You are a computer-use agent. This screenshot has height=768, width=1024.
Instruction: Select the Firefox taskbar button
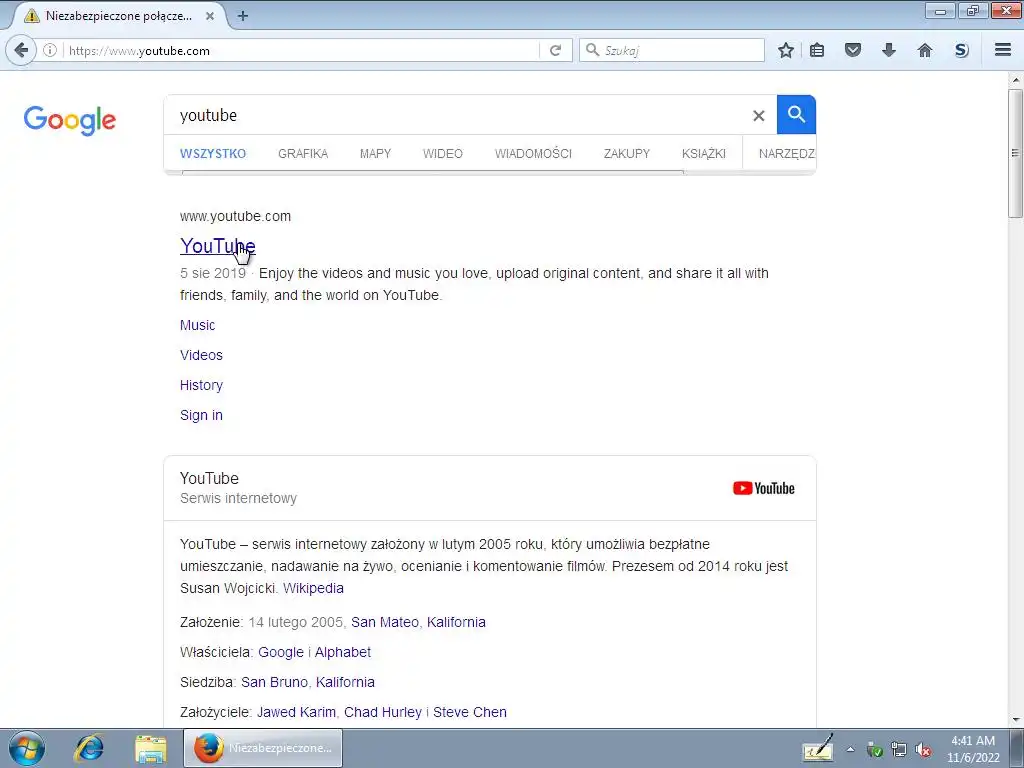click(263, 748)
